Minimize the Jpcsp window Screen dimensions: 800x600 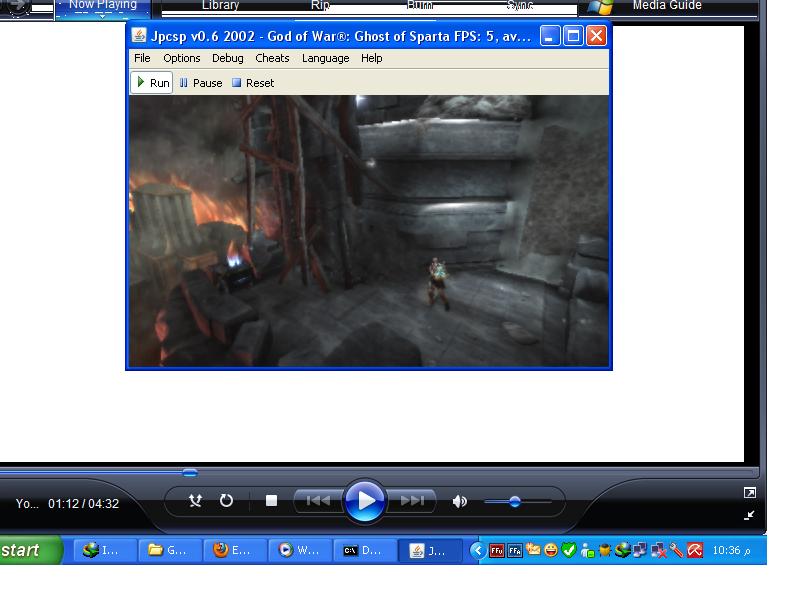coord(550,36)
